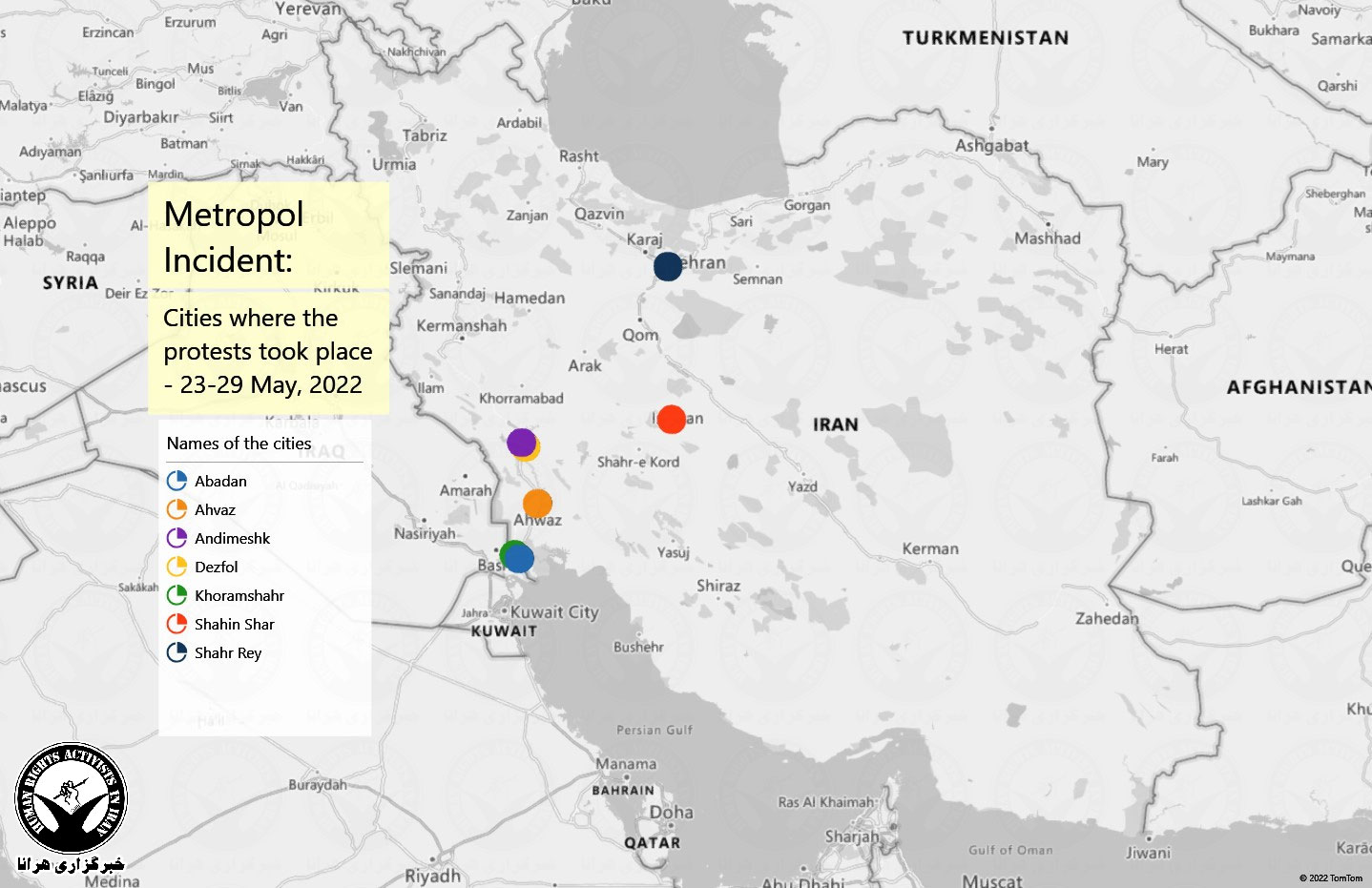1372x888 pixels.
Task: Click the purple Andimeshk map marker
Action: [x=520, y=442]
